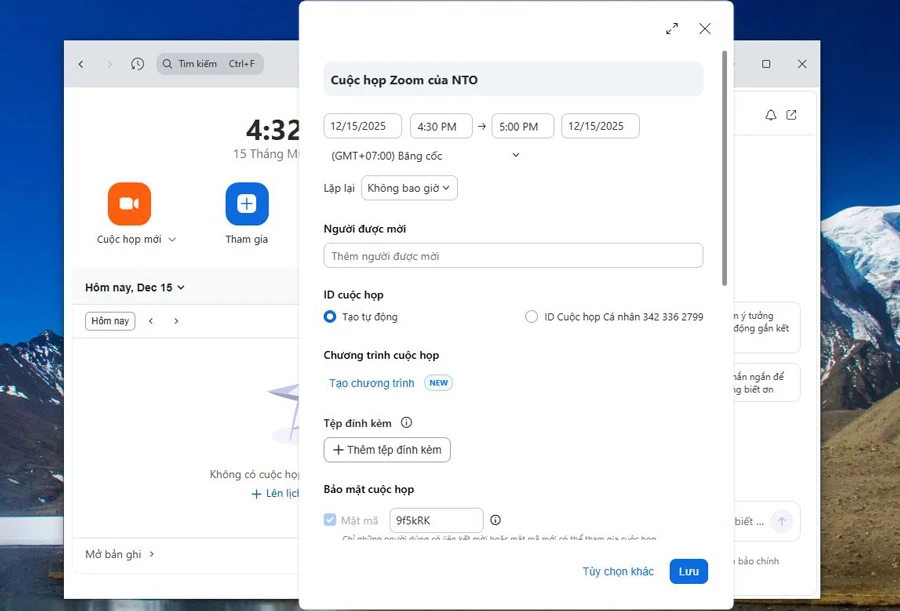Click the info icon beside the passcode field
Screen dimensions: 900x611
click(x=496, y=519)
